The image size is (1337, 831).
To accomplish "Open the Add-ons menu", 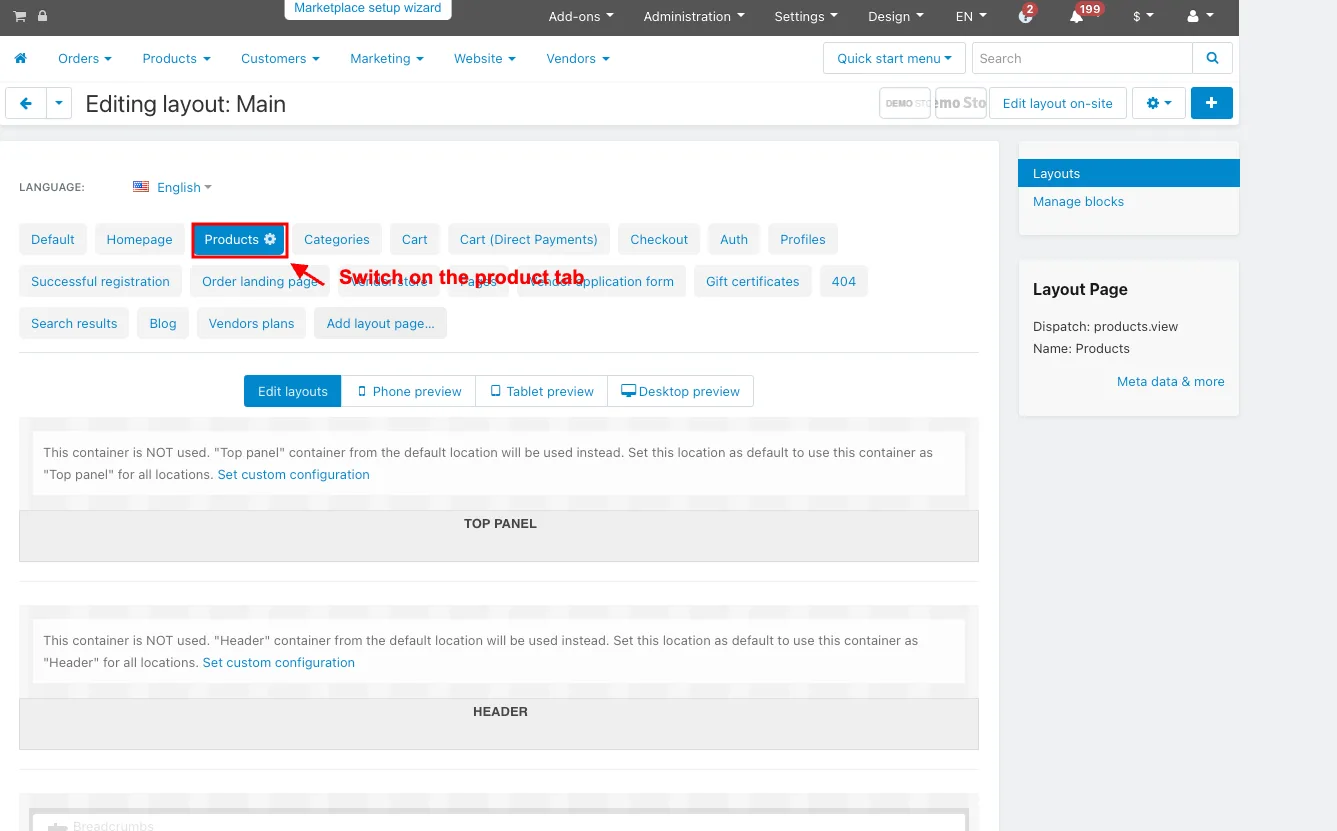I will pyautogui.click(x=581, y=16).
